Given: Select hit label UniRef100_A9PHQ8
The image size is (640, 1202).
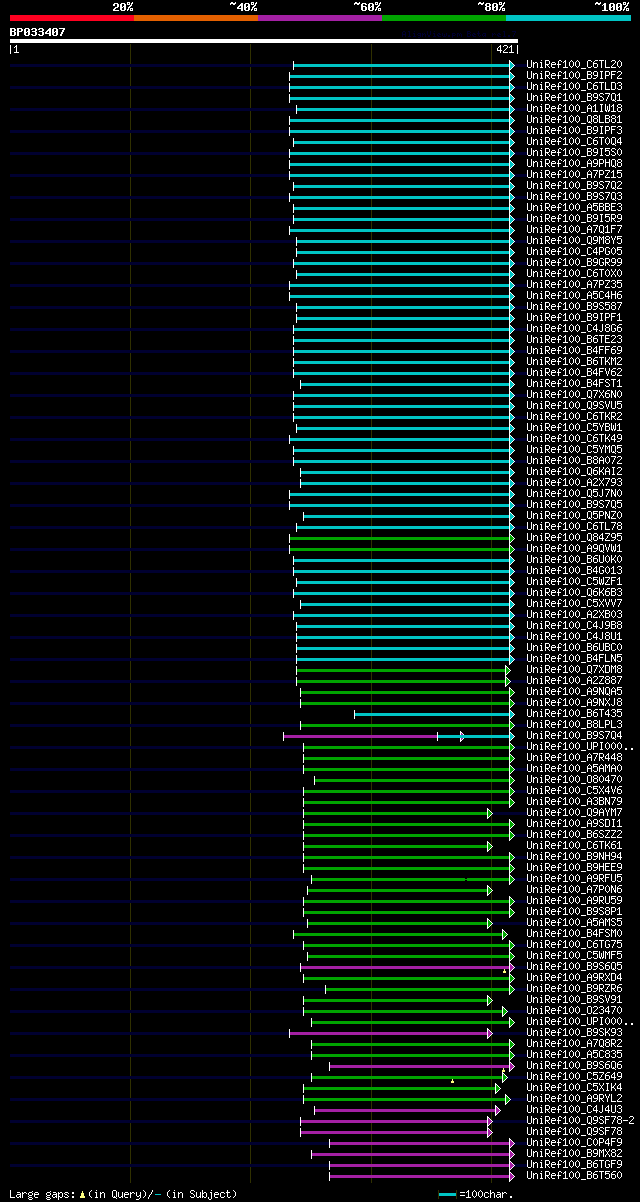Looking at the screenshot, I should 574,163.
